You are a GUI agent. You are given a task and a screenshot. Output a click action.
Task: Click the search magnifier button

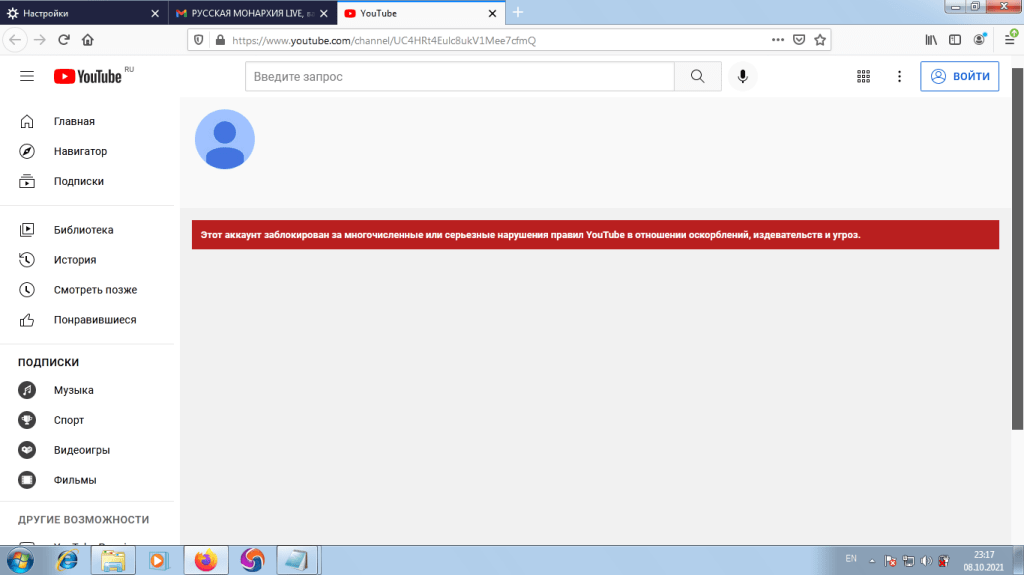(x=697, y=77)
